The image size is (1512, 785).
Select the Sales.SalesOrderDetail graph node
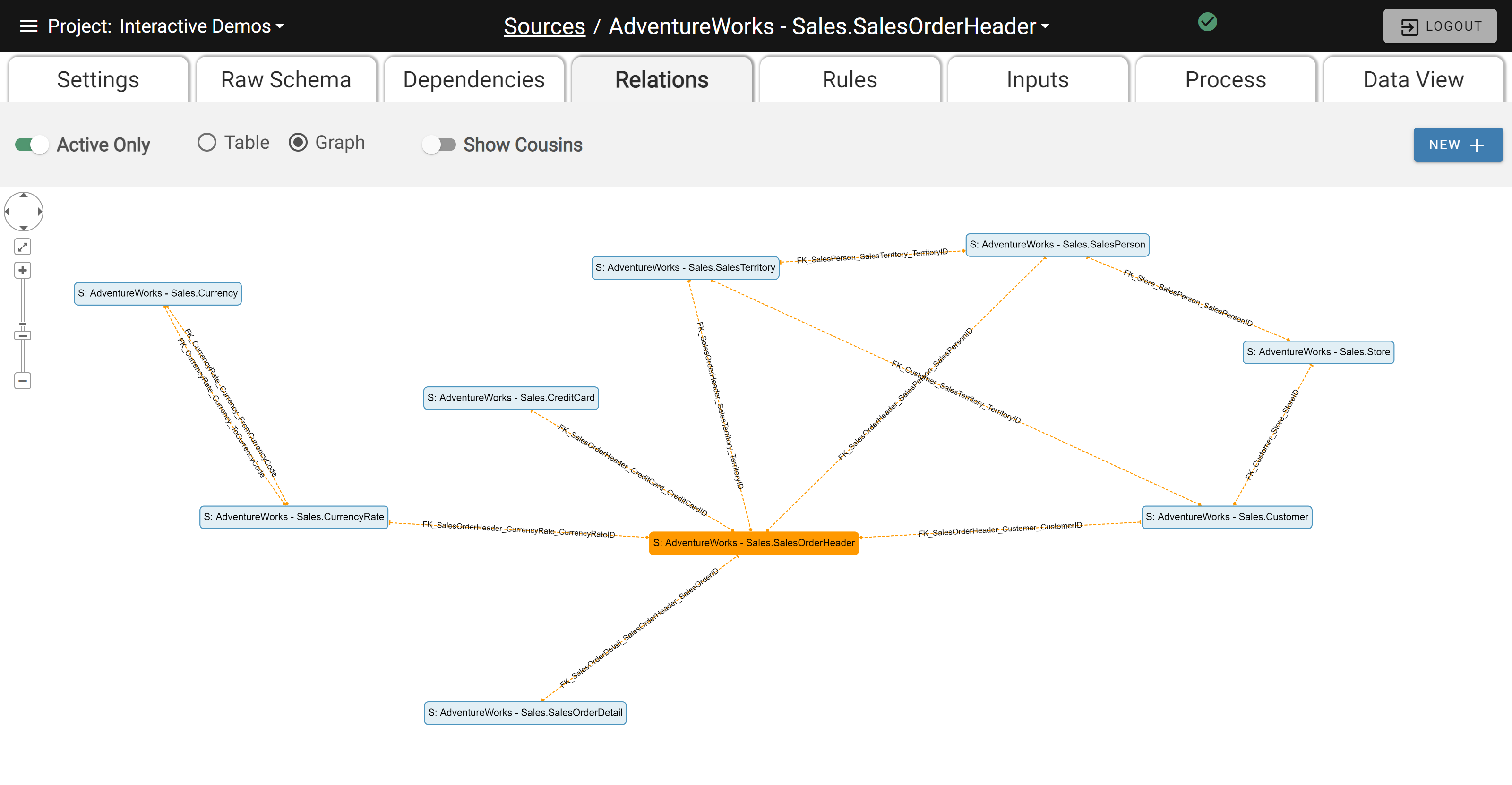click(x=525, y=713)
